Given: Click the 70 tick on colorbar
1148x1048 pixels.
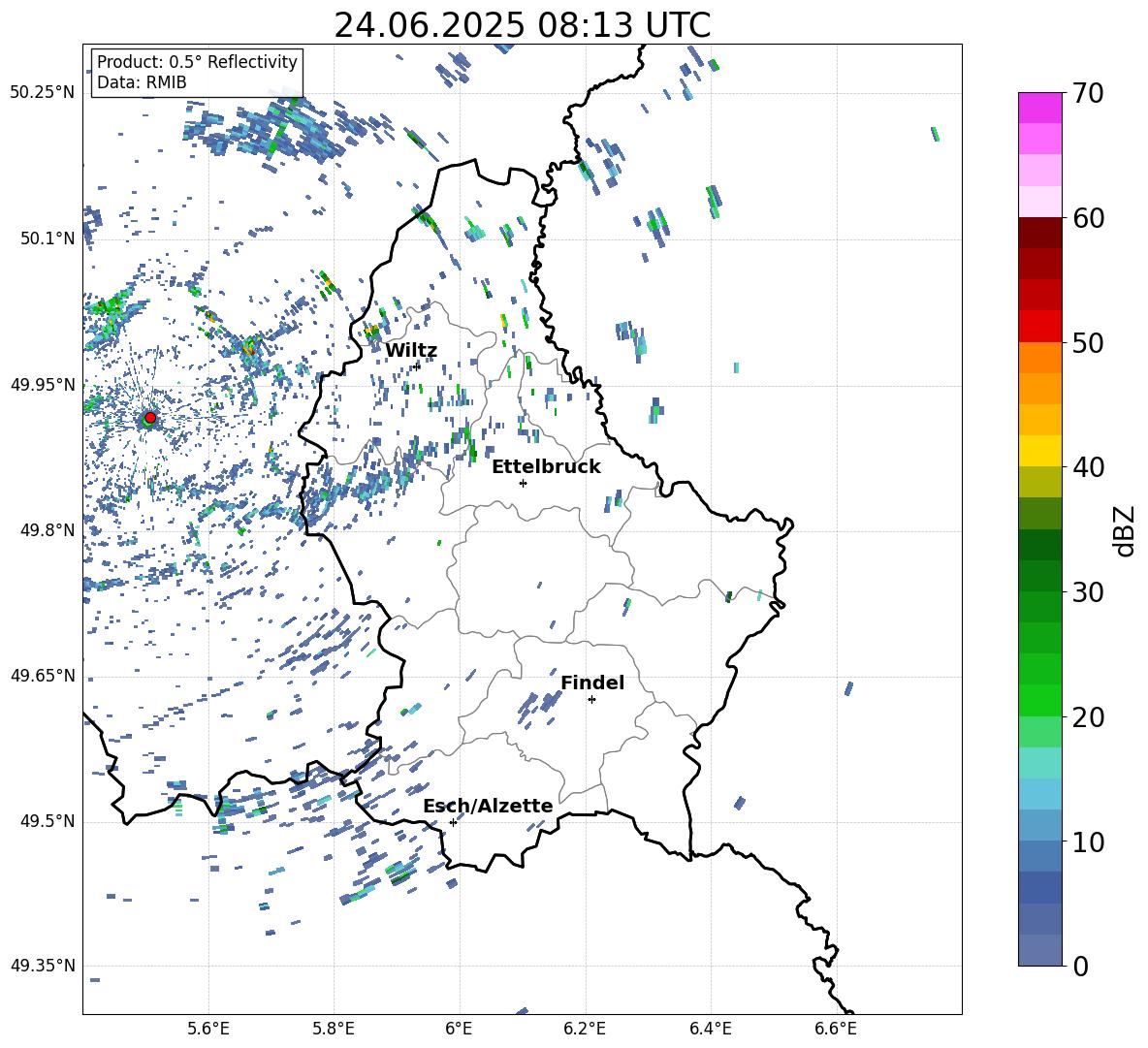Looking at the screenshot, I should (1088, 93).
